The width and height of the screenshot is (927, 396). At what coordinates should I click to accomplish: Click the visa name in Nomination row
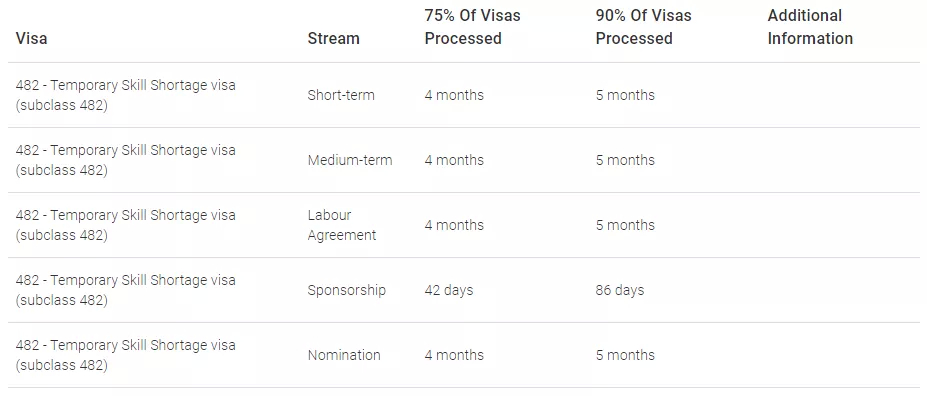tap(126, 355)
